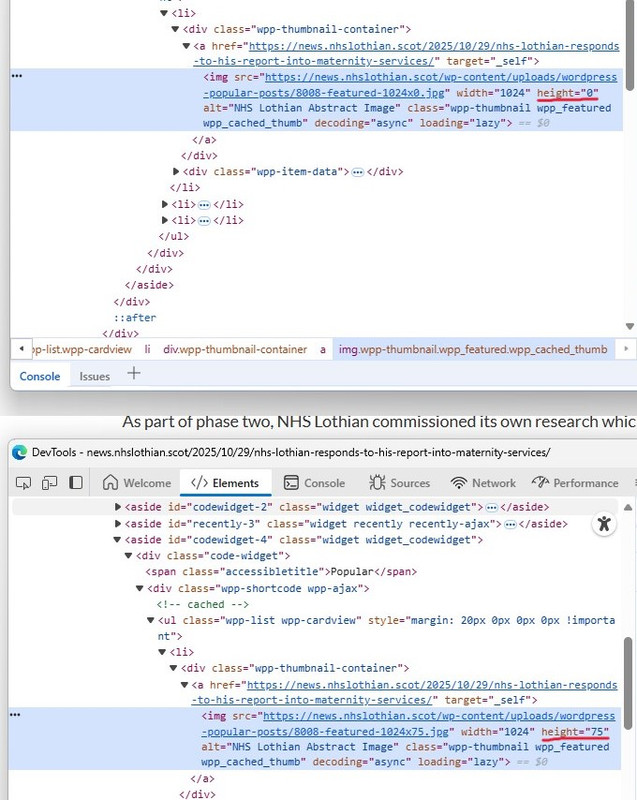Expand the aside codewidget-2 node
Screen dimensions: 637x800
click(118, 507)
